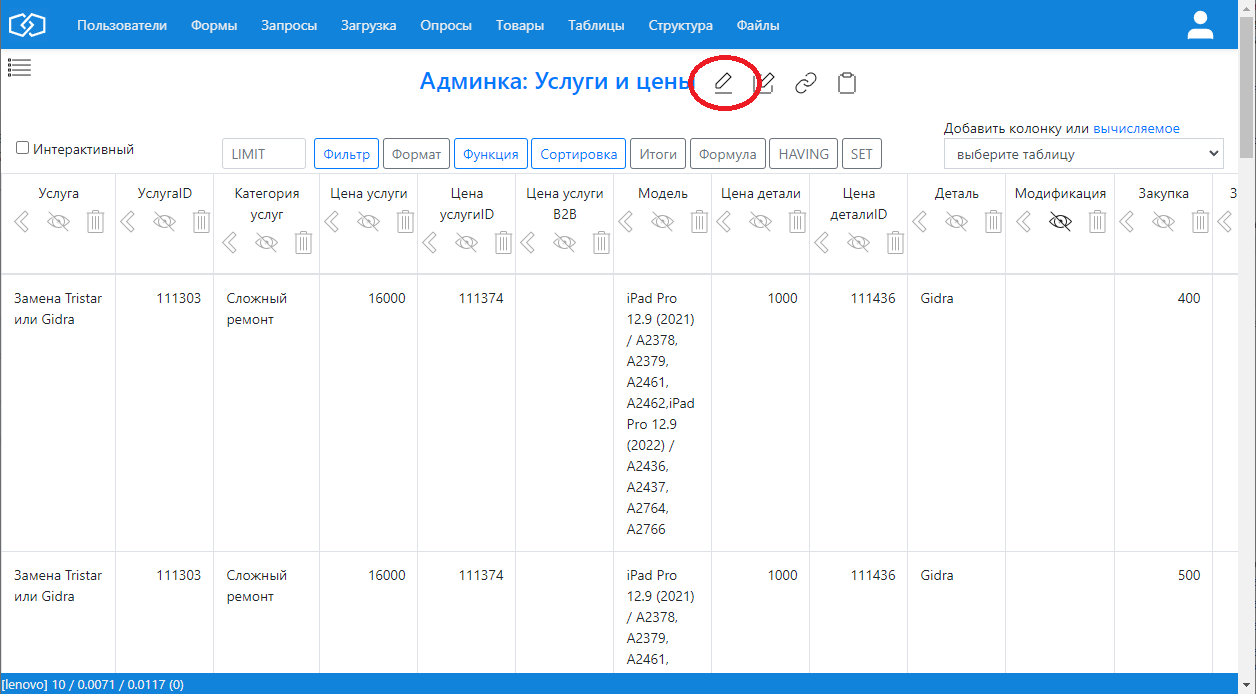Click the Админка: Услуги и цены title
This screenshot has height=694, width=1256.
pyautogui.click(x=555, y=82)
